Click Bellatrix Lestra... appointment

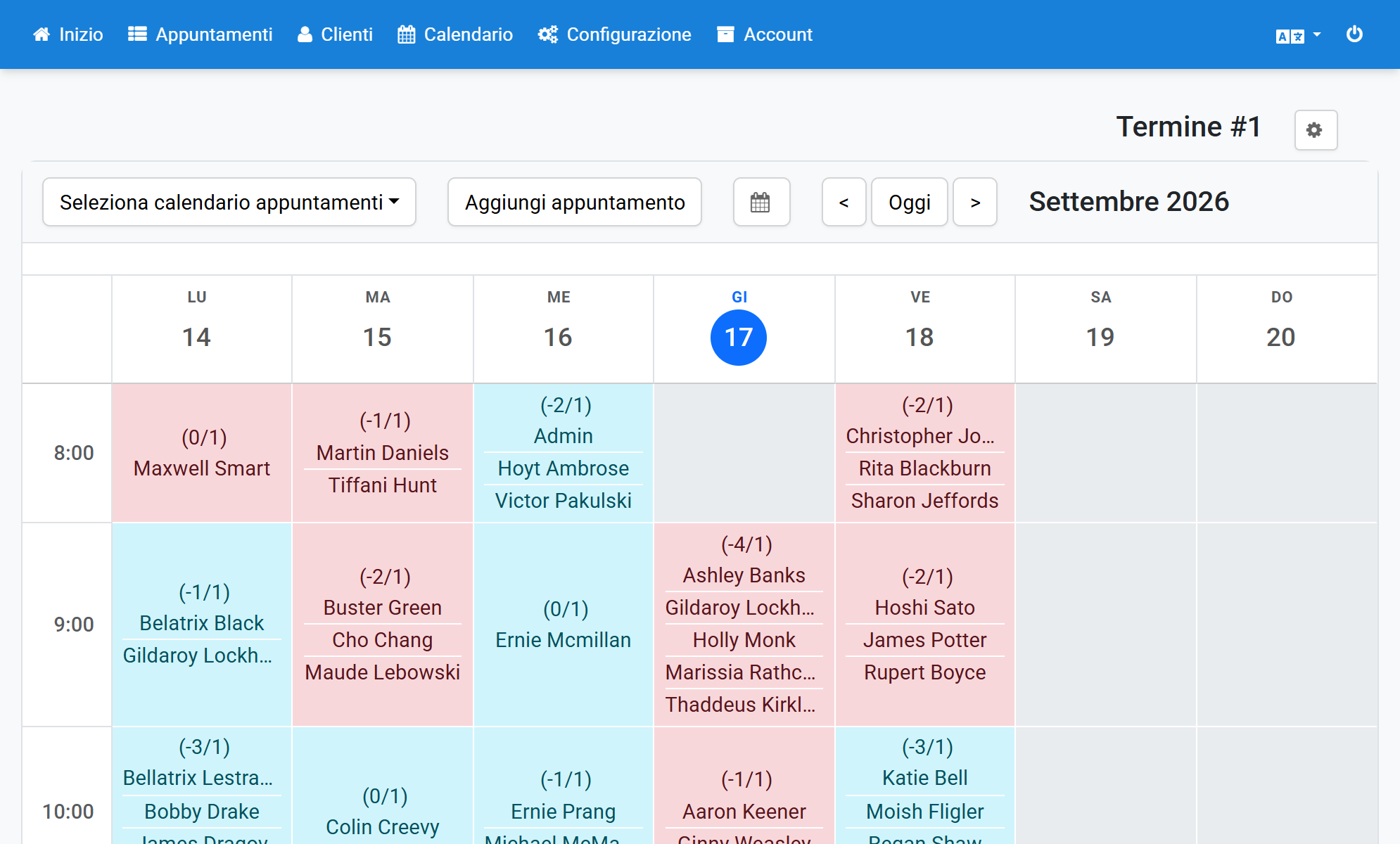tap(198, 778)
